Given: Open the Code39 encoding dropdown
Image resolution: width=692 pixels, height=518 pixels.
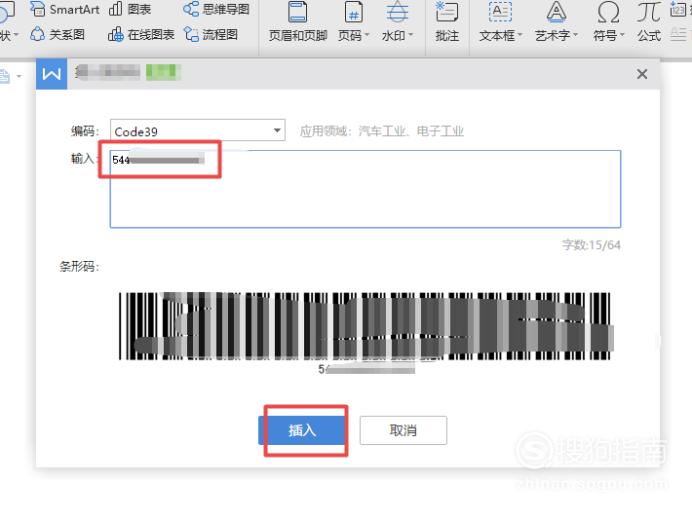Looking at the screenshot, I should 197,130.
